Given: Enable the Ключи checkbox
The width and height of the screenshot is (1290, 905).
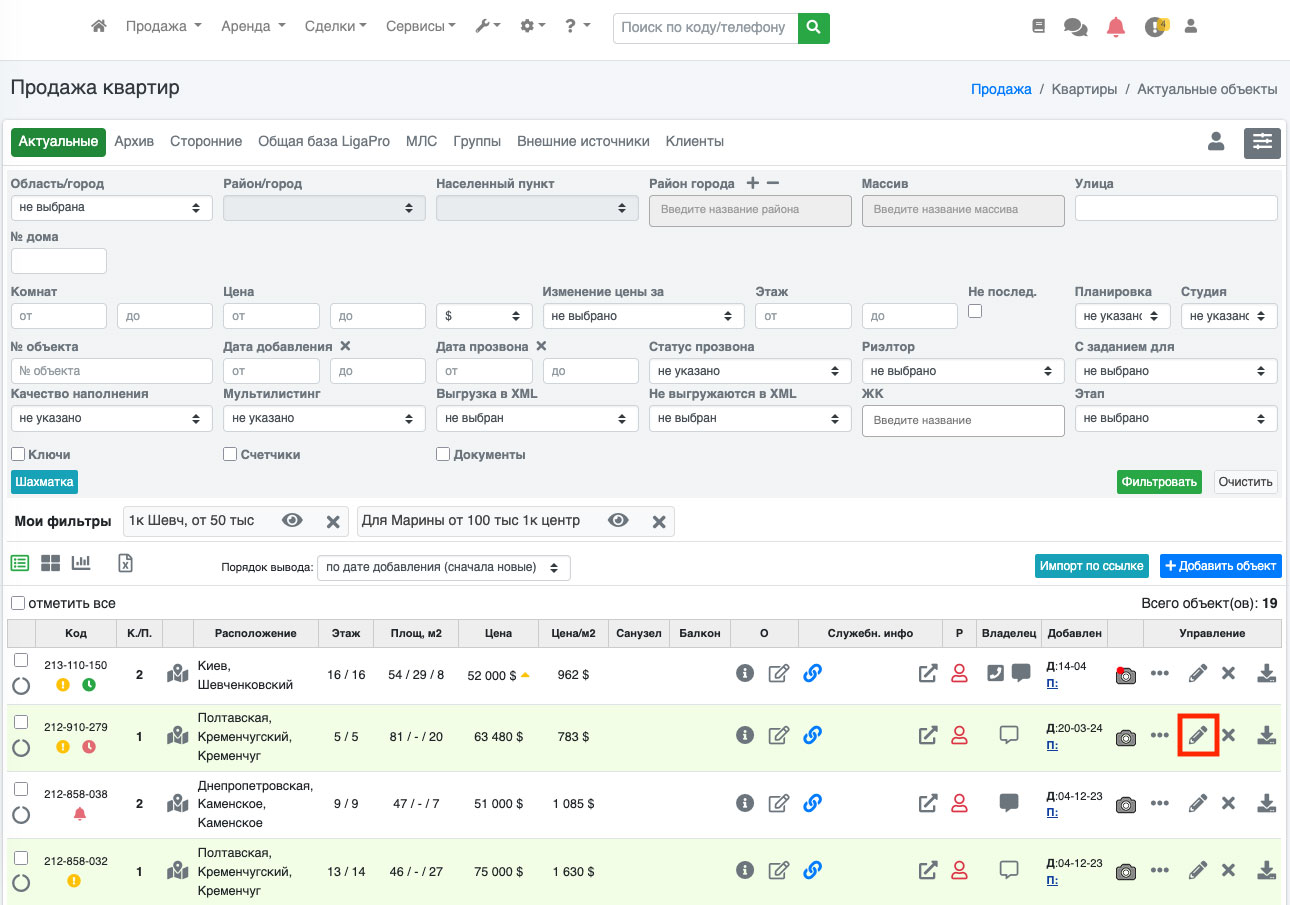Looking at the screenshot, I should click(x=18, y=454).
